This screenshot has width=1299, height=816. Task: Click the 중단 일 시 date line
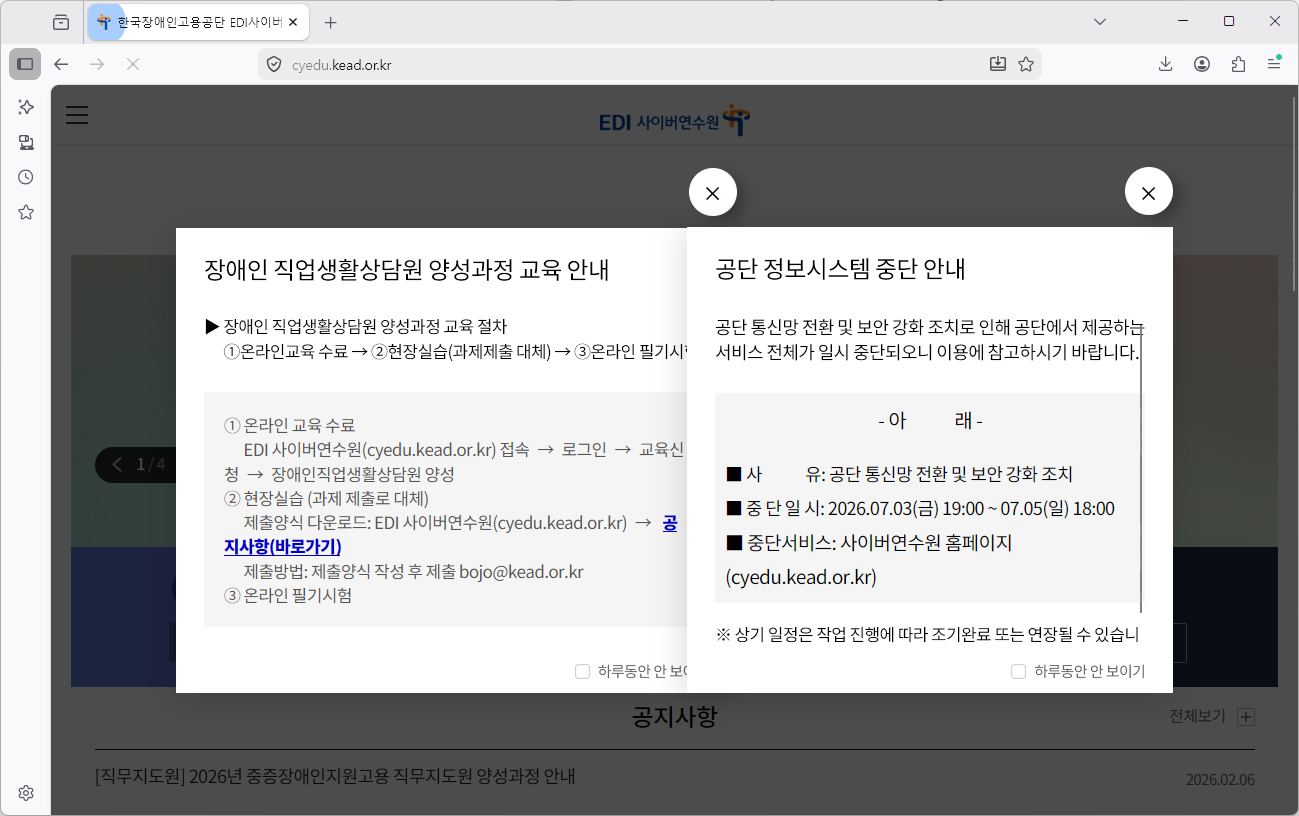point(920,509)
